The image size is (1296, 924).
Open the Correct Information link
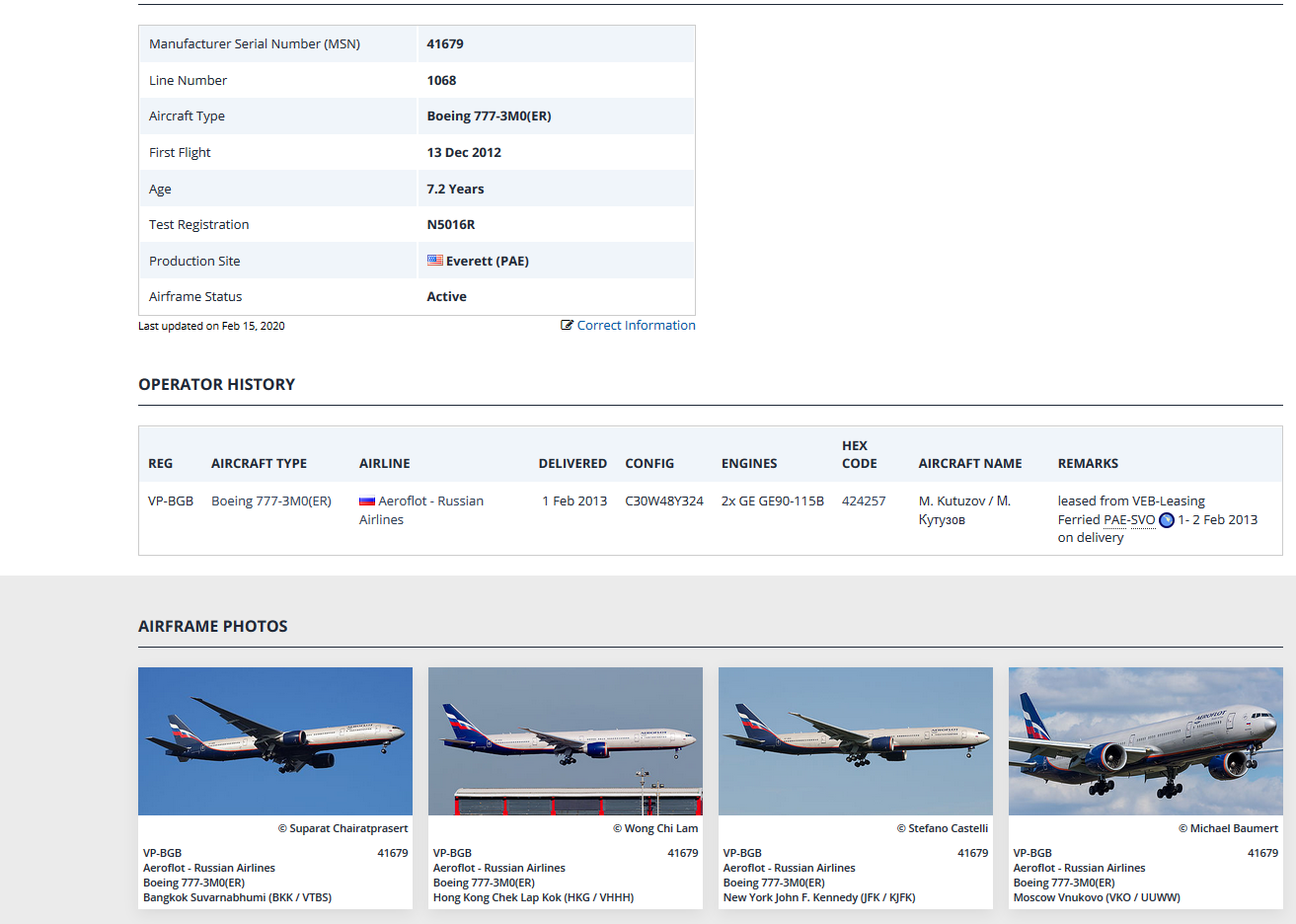click(636, 325)
